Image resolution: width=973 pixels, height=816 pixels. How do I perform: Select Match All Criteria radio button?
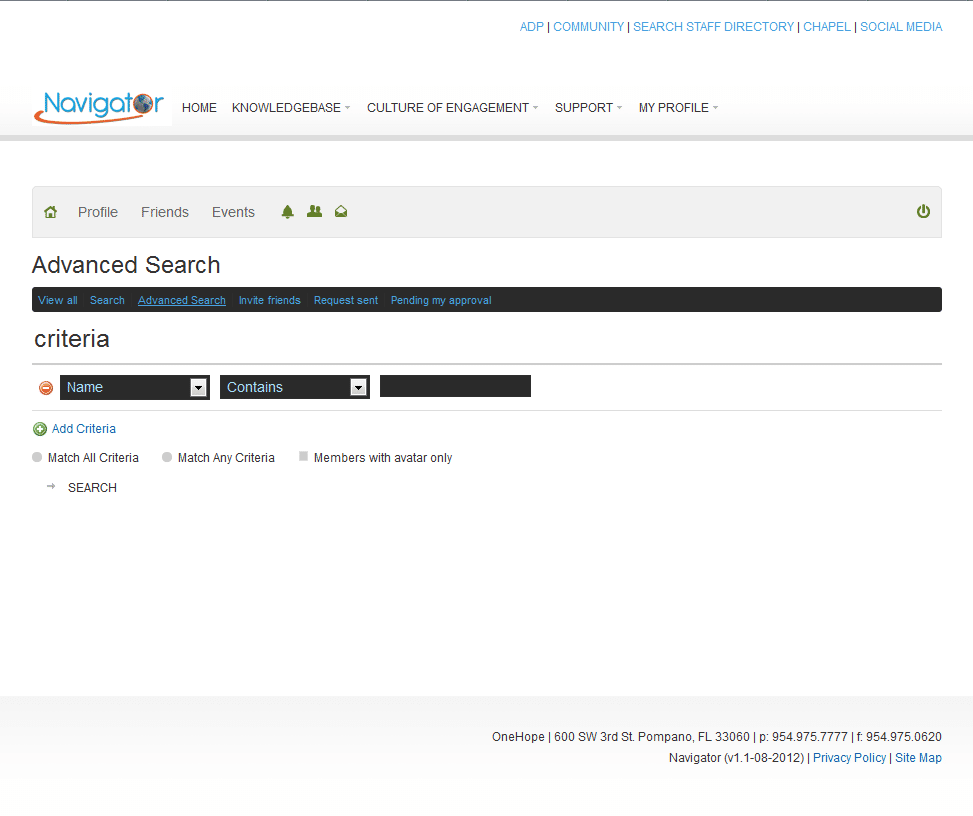point(37,457)
